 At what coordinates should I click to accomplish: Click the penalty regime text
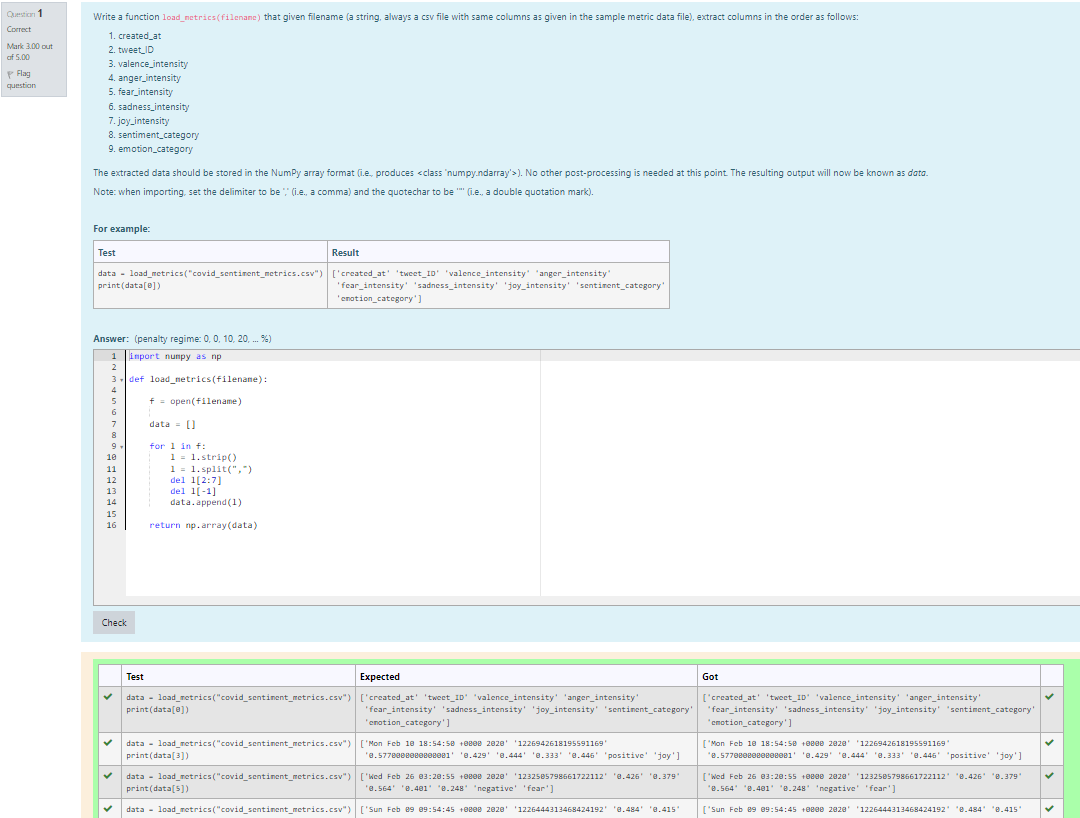[x=203, y=339]
